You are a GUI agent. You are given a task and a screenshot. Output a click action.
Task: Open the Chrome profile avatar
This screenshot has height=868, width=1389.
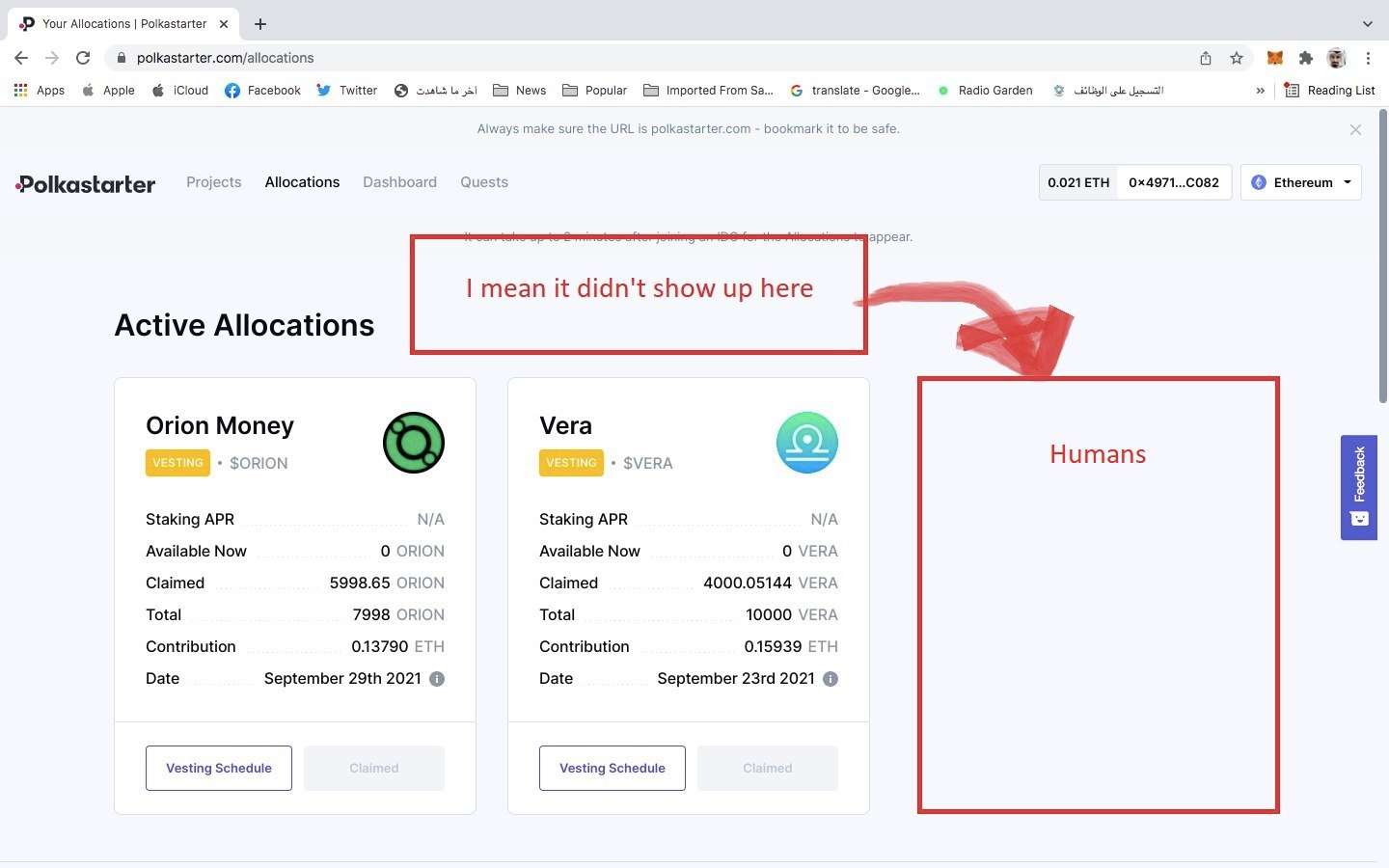pyautogui.click(x=1336, y=58)
